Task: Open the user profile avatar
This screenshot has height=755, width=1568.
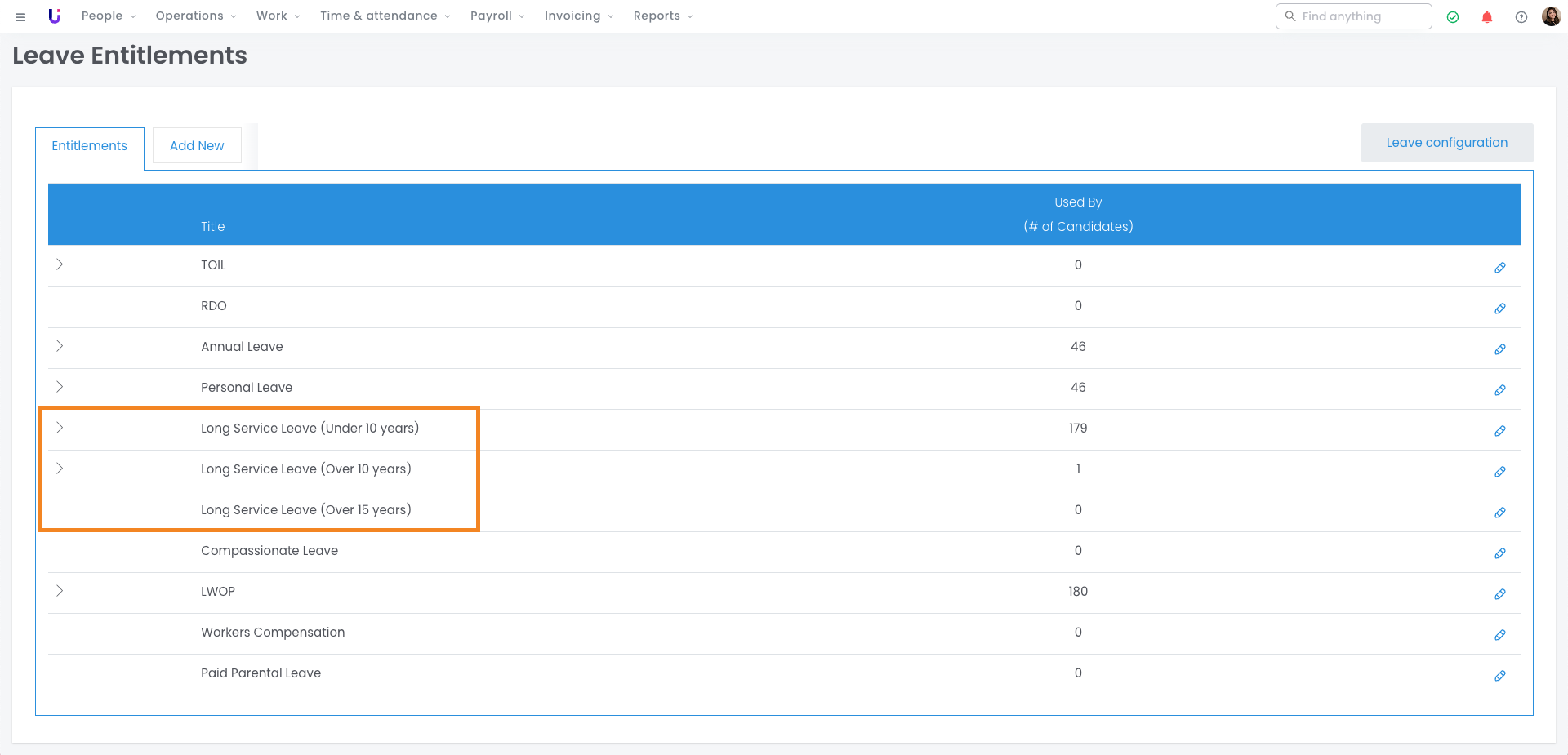Action: pyautogui.click(x=1551, y=16)
